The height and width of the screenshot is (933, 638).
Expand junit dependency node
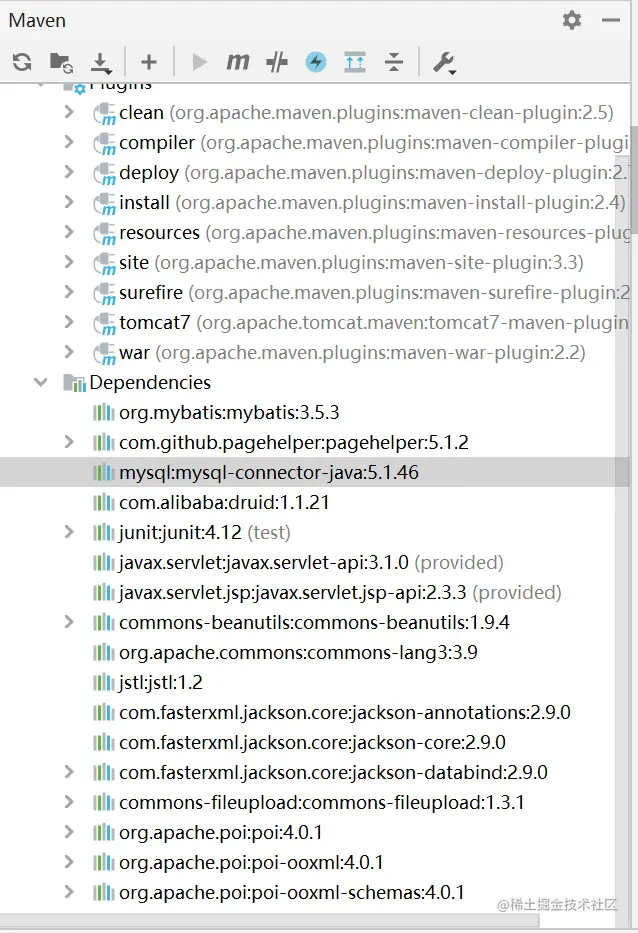point(69,531)
